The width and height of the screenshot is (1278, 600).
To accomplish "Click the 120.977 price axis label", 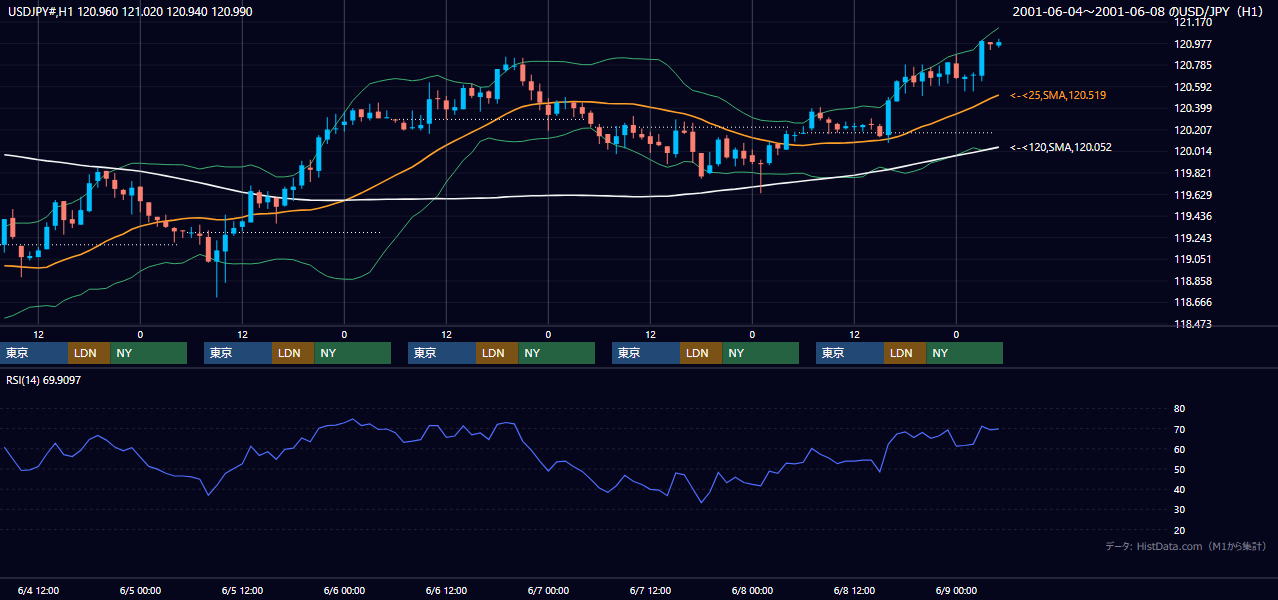I will pyautogui.click(x=1194, y=44).
